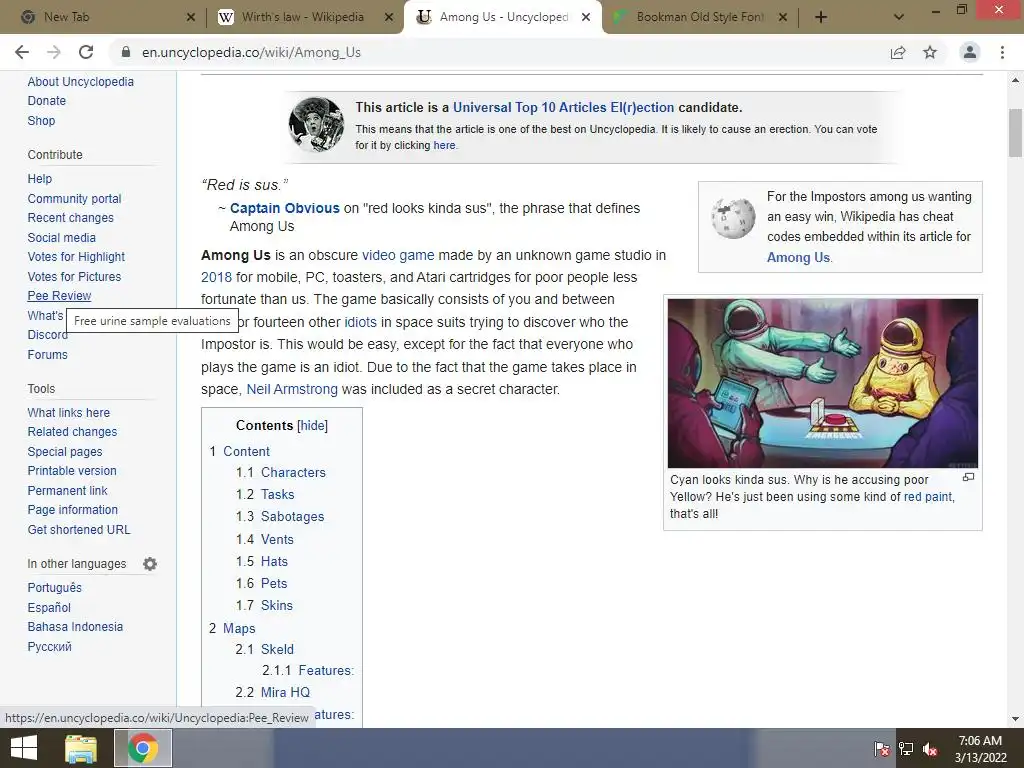This screenshot has height=768, width=1024.
Task: Open the Pee Review link
Action: tap(59, 296)
